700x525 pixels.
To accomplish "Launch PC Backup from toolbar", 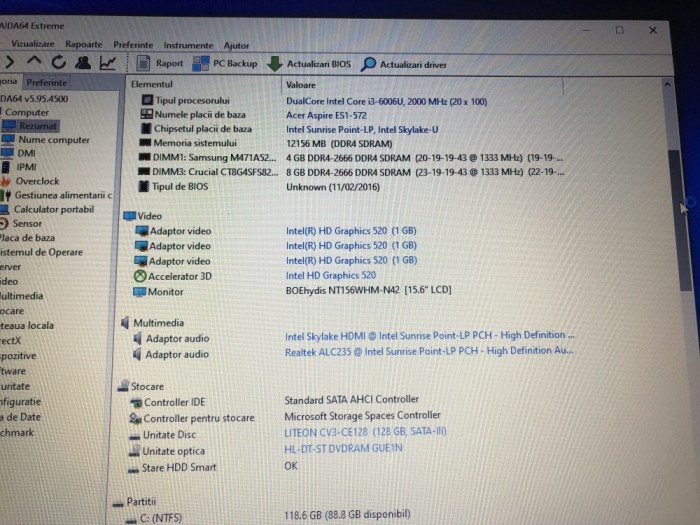I will [x=225, y=63].
